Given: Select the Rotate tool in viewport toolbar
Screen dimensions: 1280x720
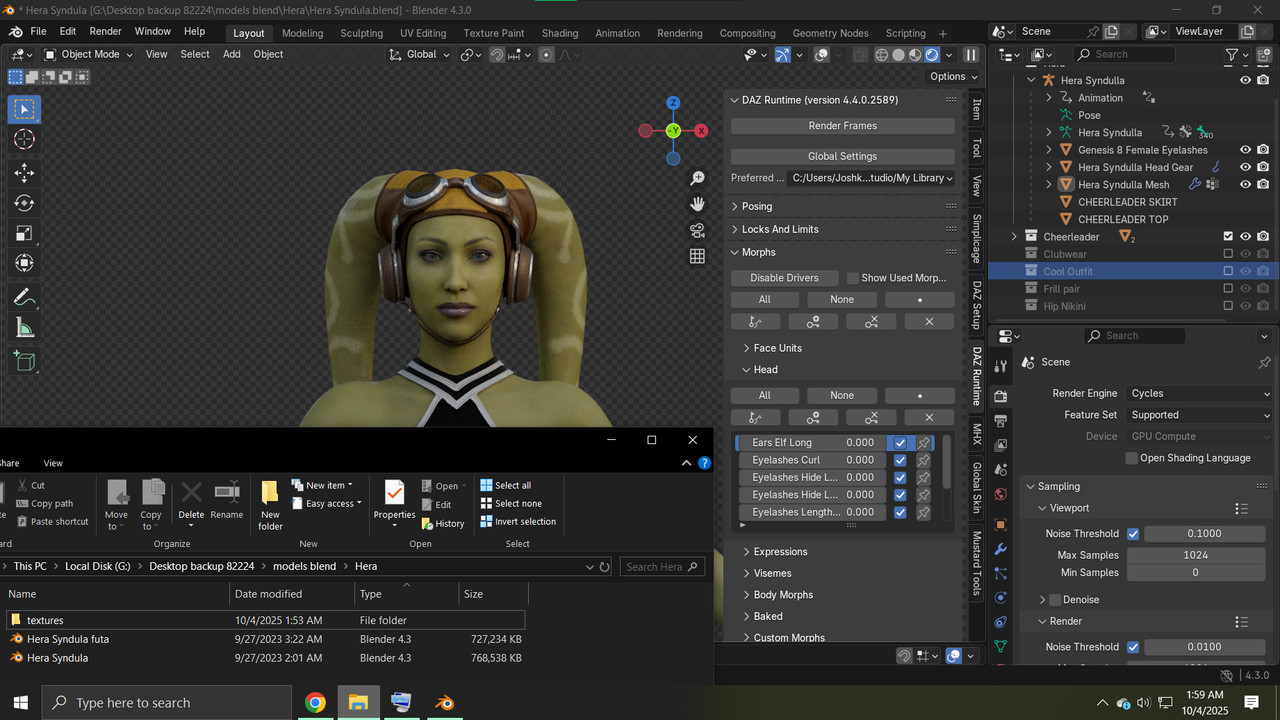Looking at the screenshot, I should (24, 203).
